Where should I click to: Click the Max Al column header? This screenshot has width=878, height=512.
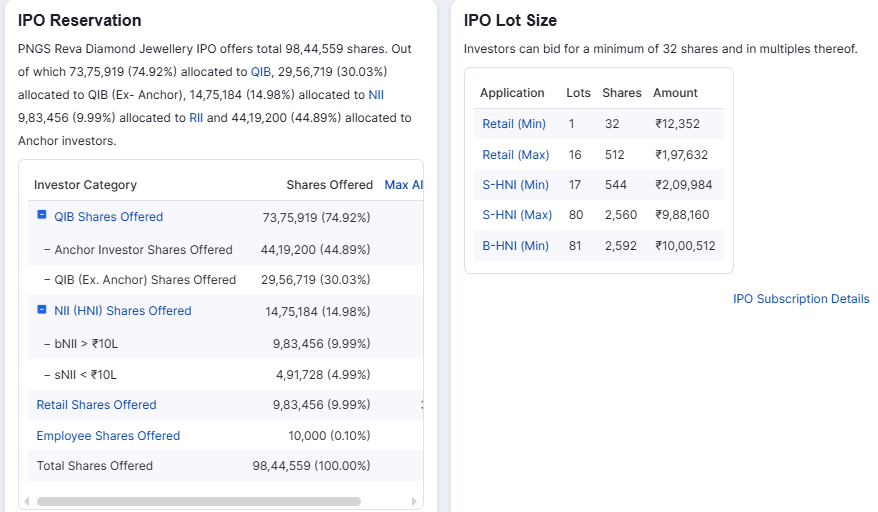point(403,185)
